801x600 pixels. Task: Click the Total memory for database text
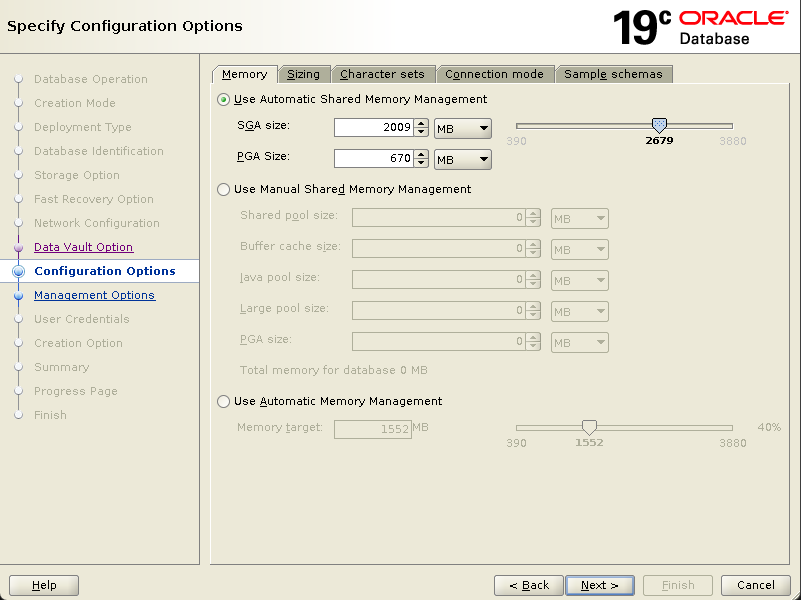tap(334, 370)
